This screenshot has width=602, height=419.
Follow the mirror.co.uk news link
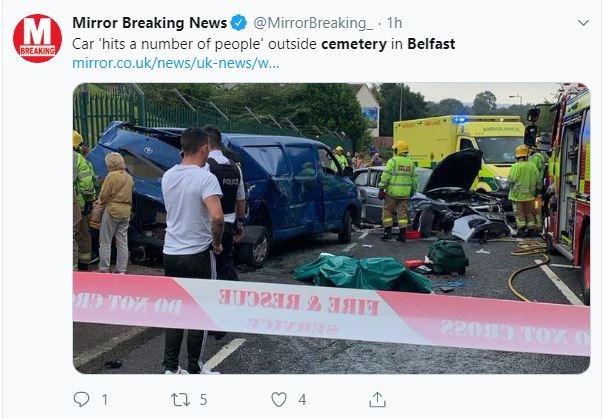point(175,63)
